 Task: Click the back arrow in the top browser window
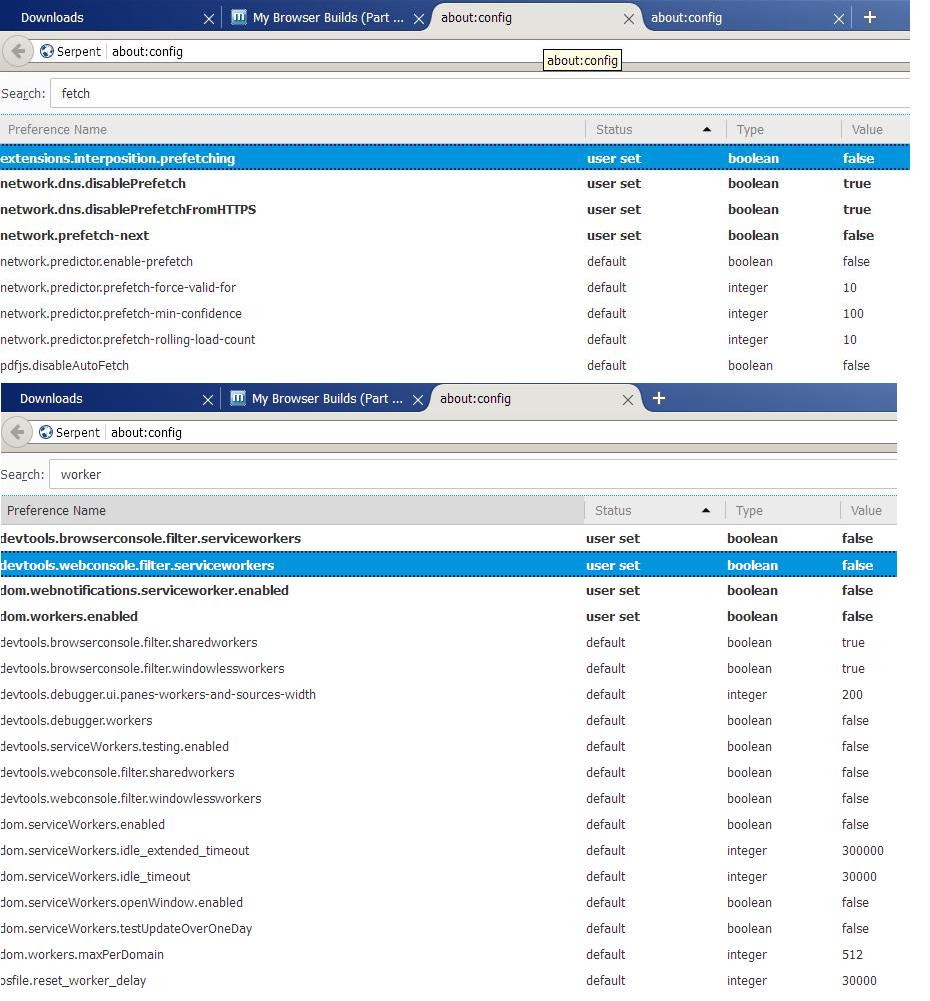pos(18,51)
